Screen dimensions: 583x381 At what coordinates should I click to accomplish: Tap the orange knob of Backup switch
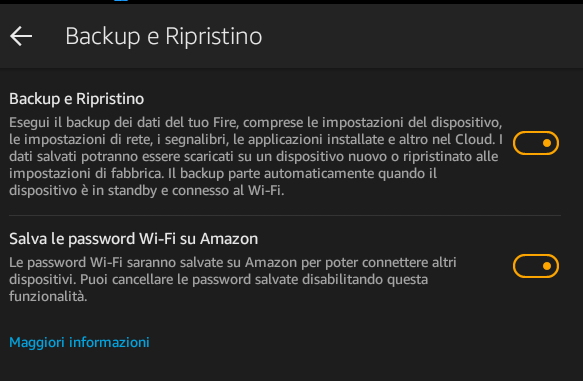coord(547,143)
